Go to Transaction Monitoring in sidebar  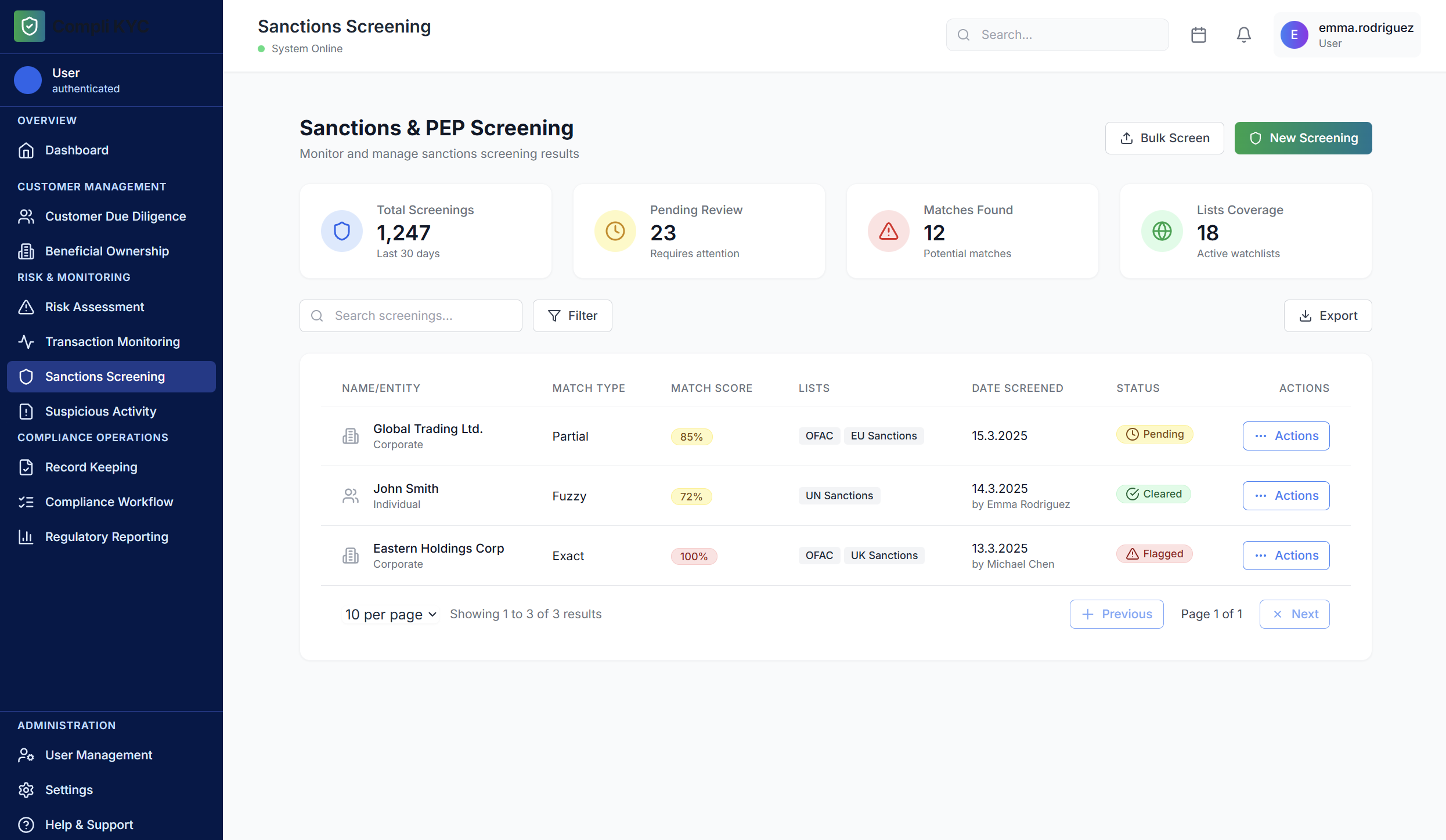pyautogui.click(x=112, y=342)
